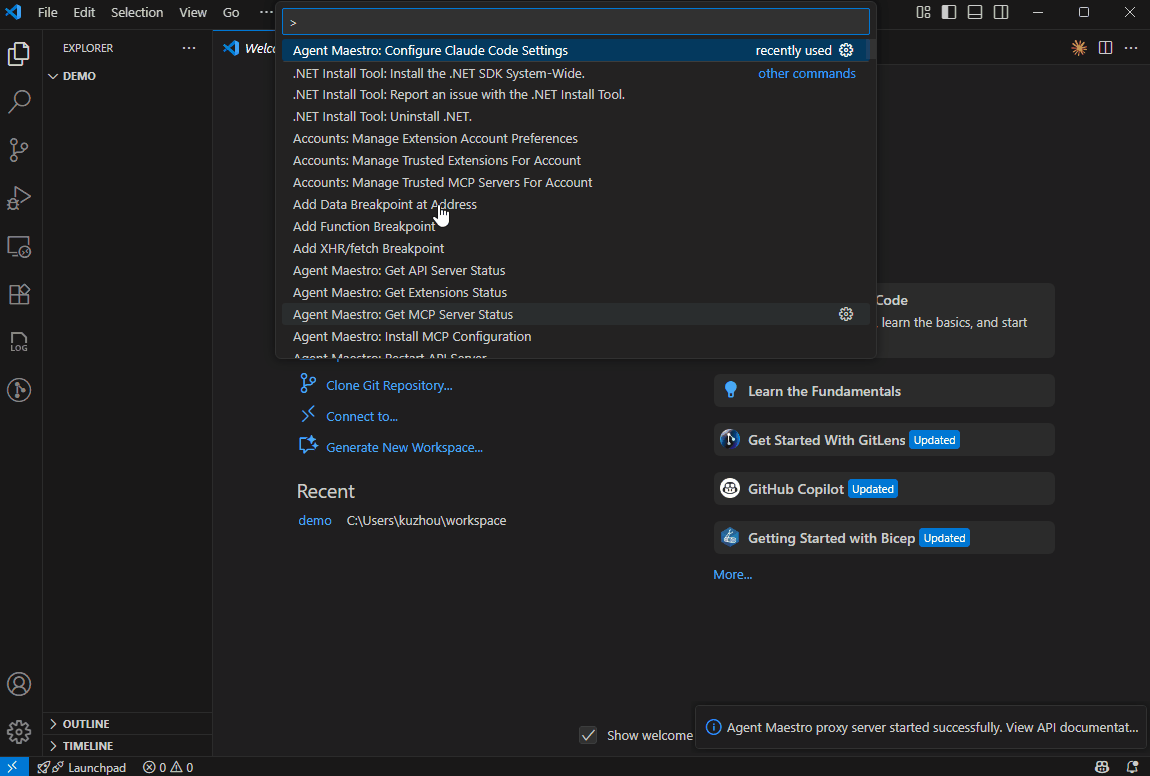Open Get Started With GitLens walkthrough
This screenshot has width=1150, height=776.
[826, 440]
